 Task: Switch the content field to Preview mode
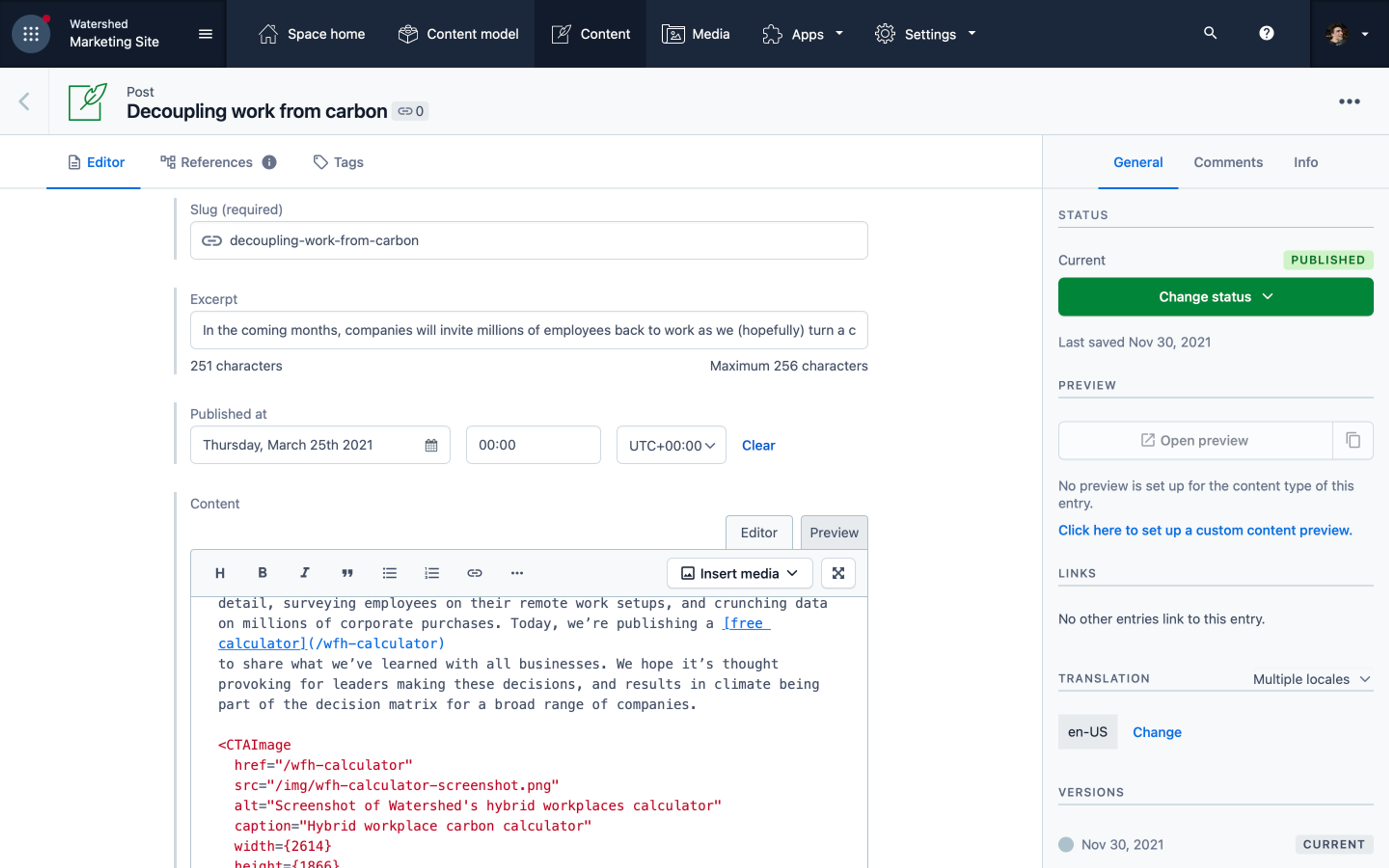[833, 532]
